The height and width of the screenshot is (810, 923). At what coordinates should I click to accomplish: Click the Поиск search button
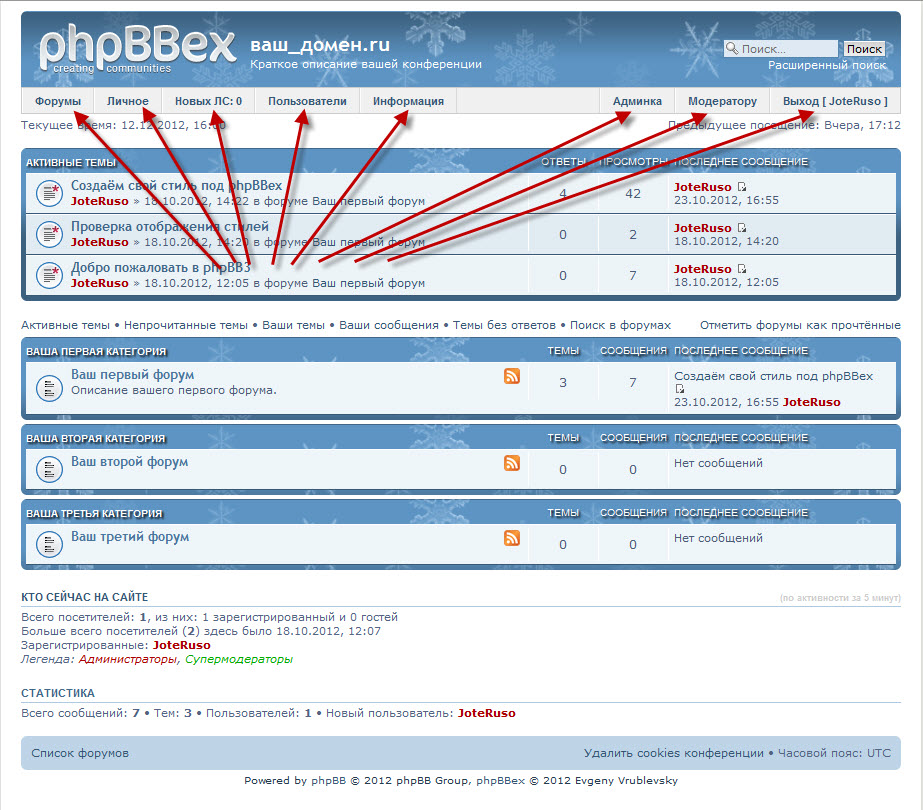click(x=864, y=49)
